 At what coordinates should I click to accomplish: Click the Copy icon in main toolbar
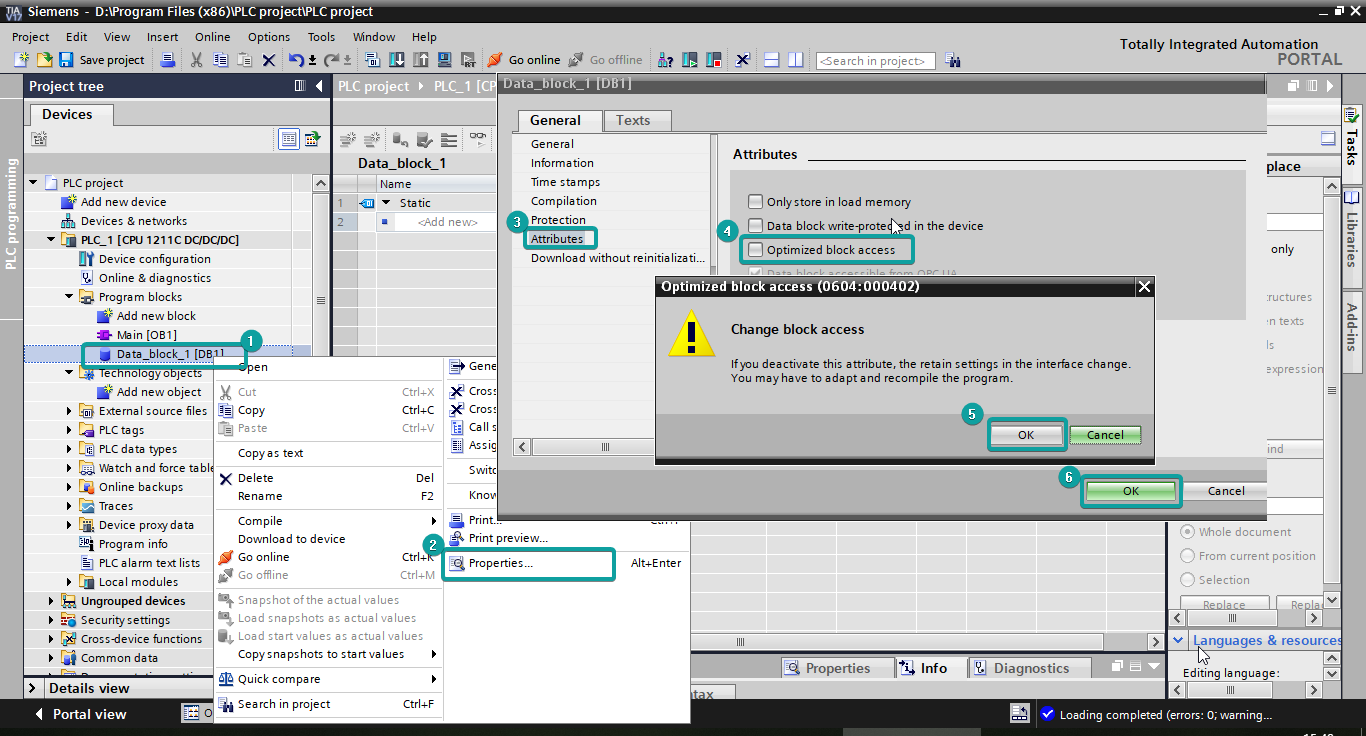[x=220, y=60]
